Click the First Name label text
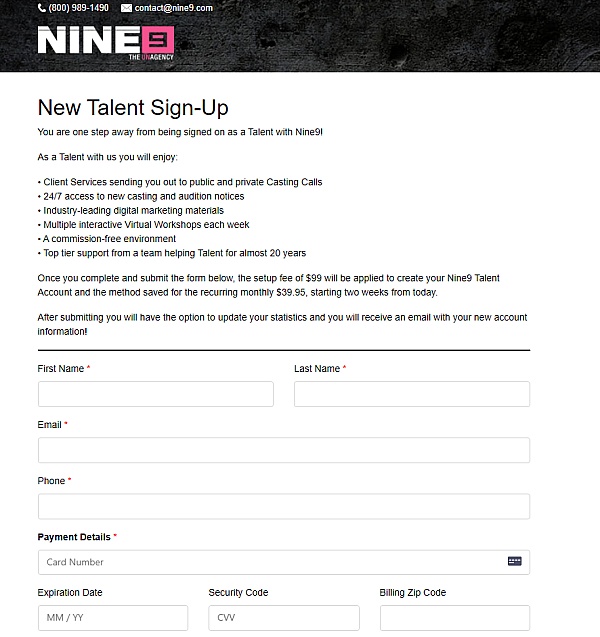Viewport: 600px width, 637px height. pos(61,369)
